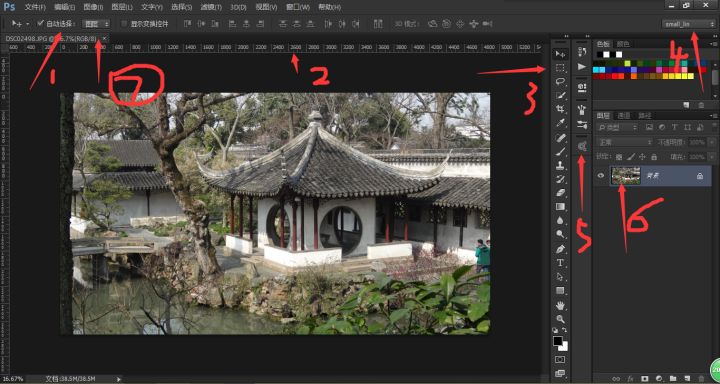Change the screen mode
The width and height of the screenshot is (720, 384).
[x=560, y=373]
